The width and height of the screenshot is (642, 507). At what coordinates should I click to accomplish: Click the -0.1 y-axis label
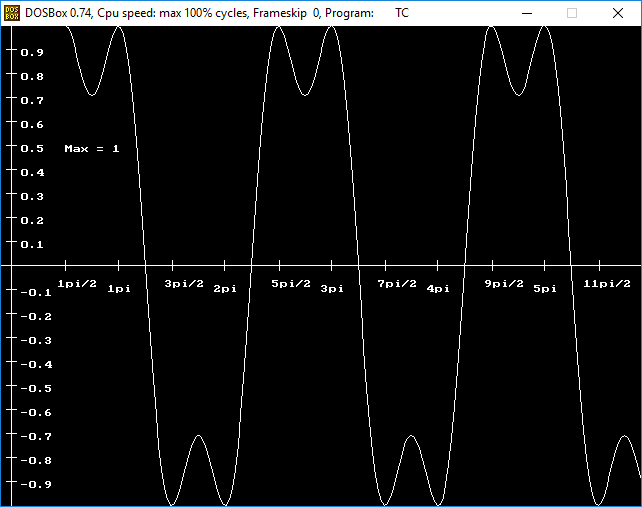(x=36, y=292)
